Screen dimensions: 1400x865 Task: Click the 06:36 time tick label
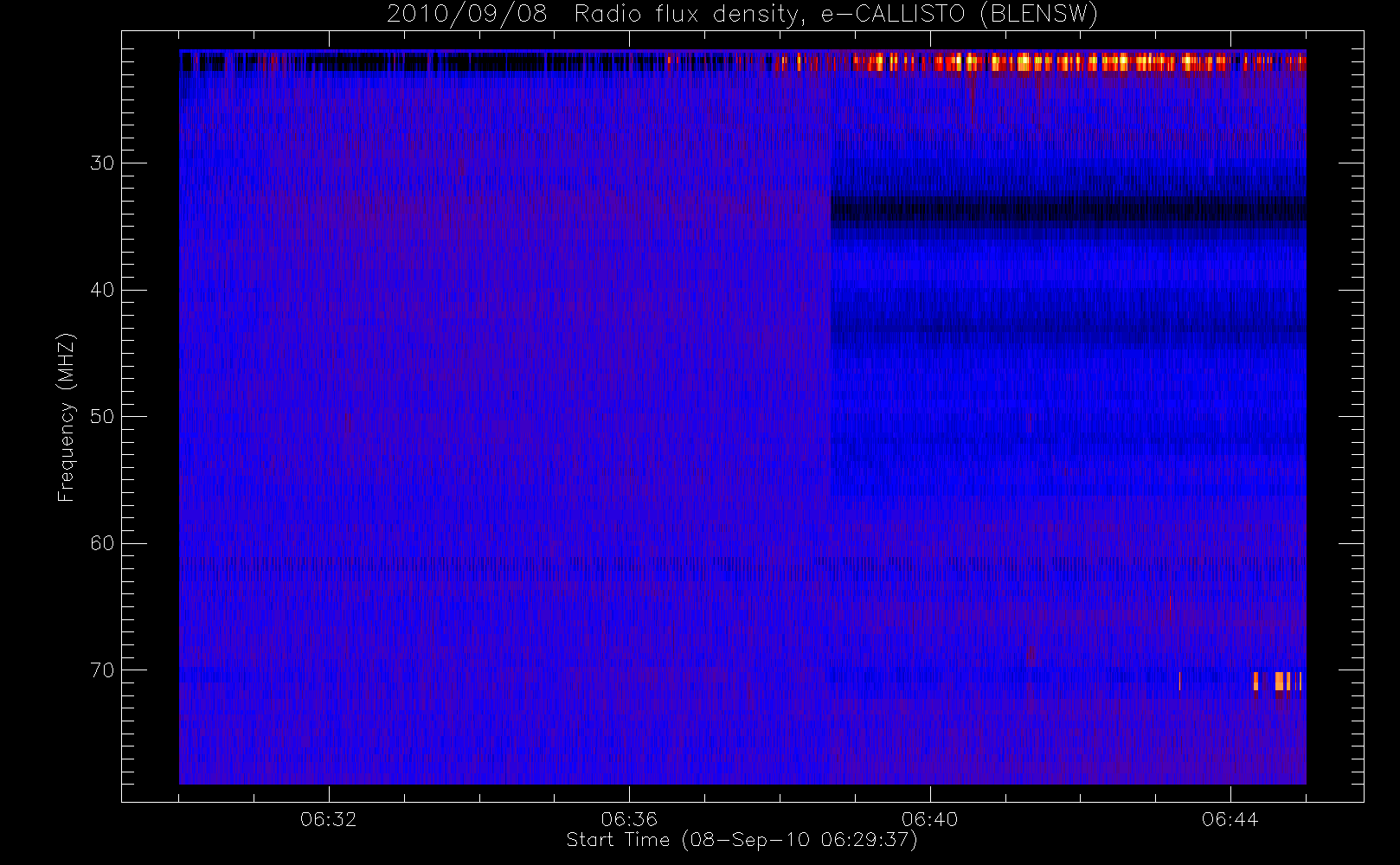pyautogui.click(x=629, y=819)
